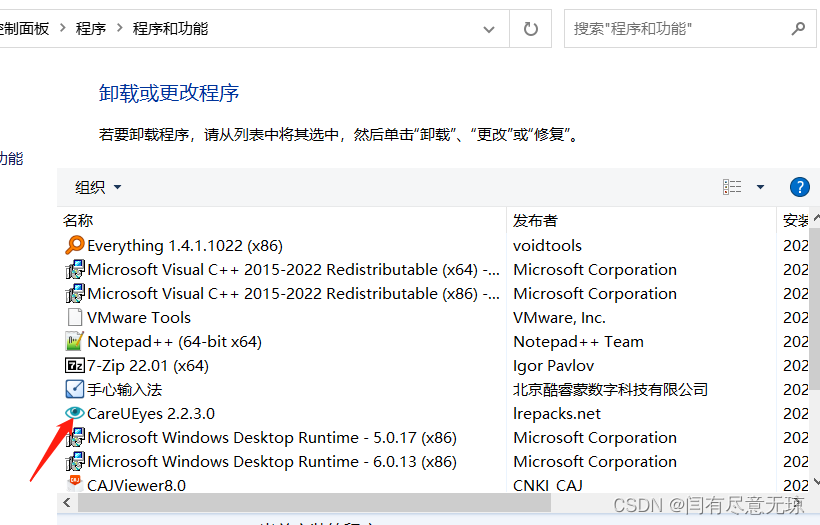This screenshot has height=525, width=820.
Task: Click publisher Notepad++ Team
Action: tap(578, 341)
